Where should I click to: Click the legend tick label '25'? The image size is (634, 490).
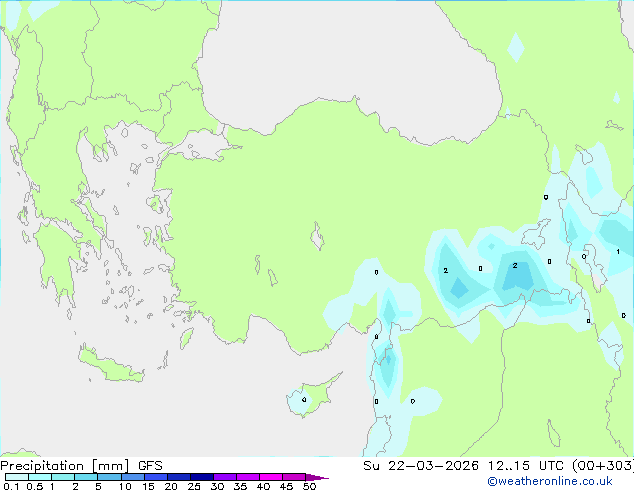coord(194,486)
